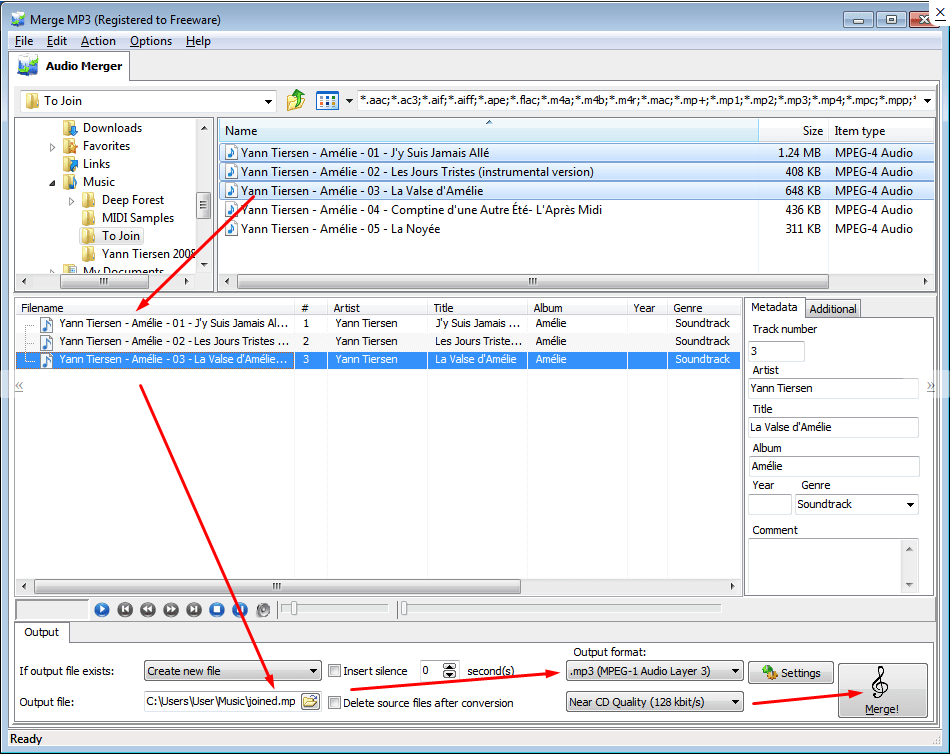The width and height of the screenshot is (951, 754).
Task: Collapse metadata panel with right chevron
Action: point(930,386)
